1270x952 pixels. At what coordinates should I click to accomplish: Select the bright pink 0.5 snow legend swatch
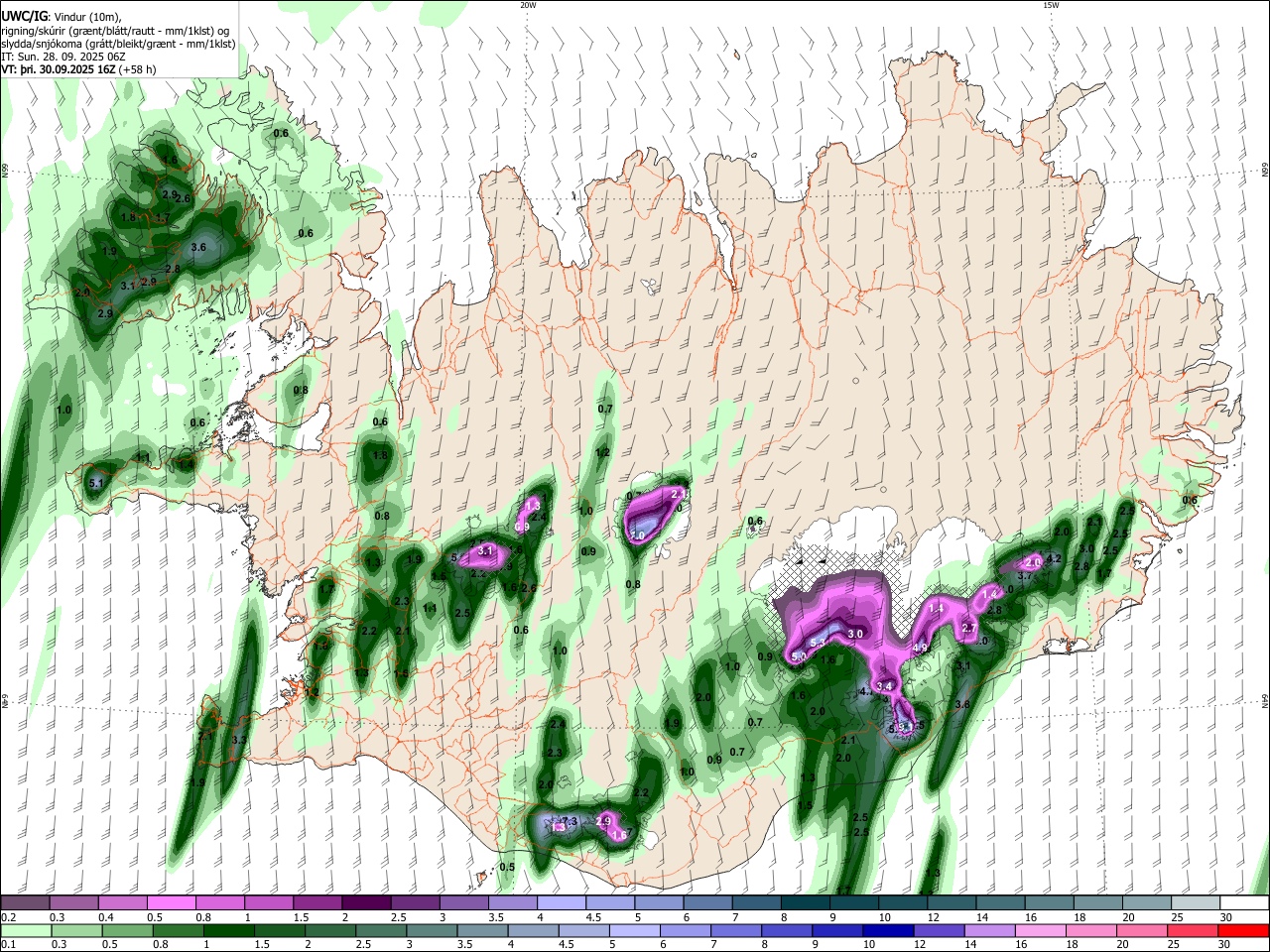171,902
